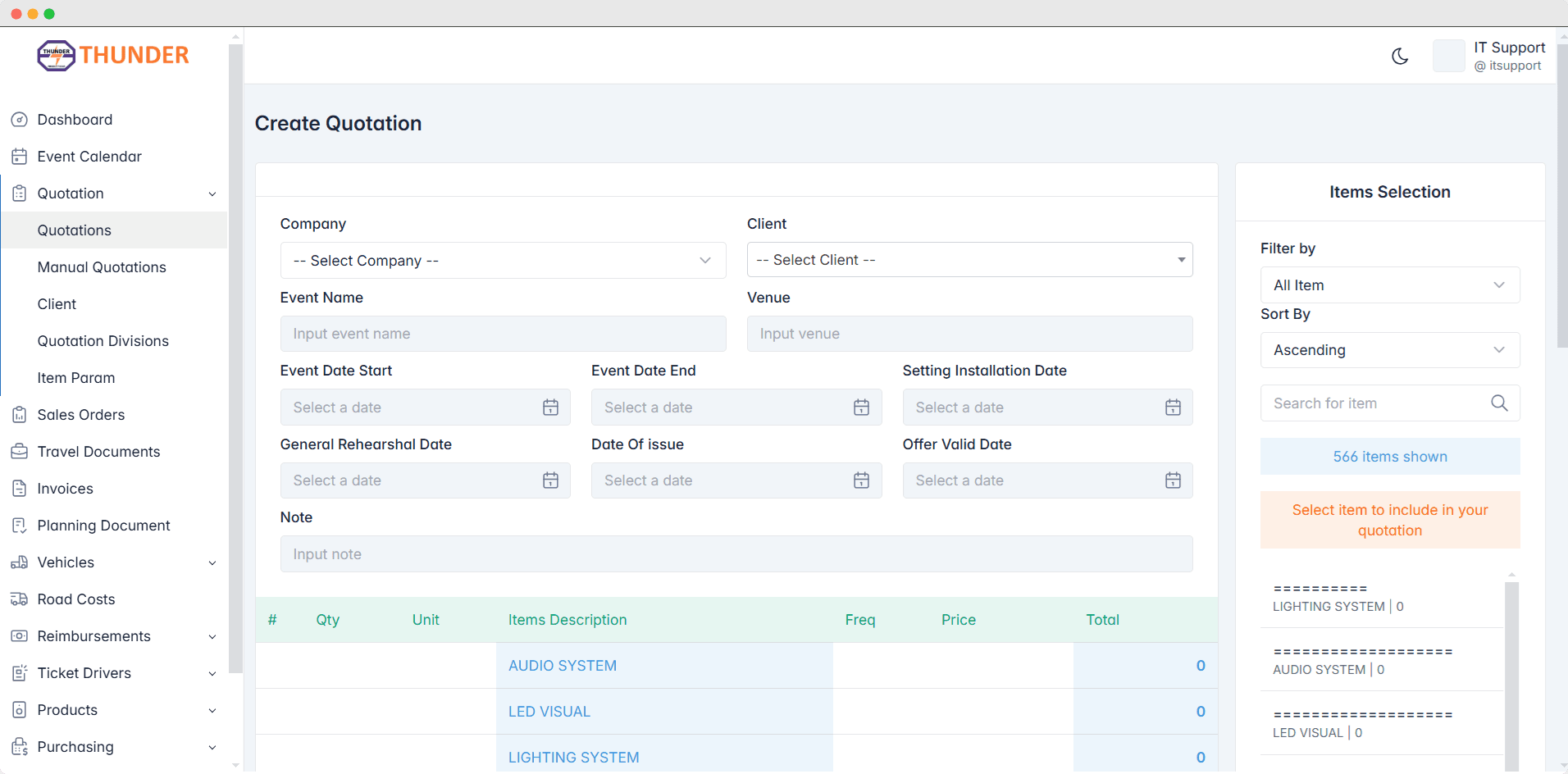
Task: Click the Products box icon
Action: coord(20,710)
